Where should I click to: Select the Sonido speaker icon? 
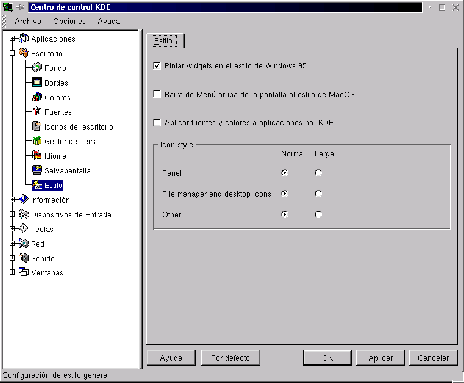[24, 258]
